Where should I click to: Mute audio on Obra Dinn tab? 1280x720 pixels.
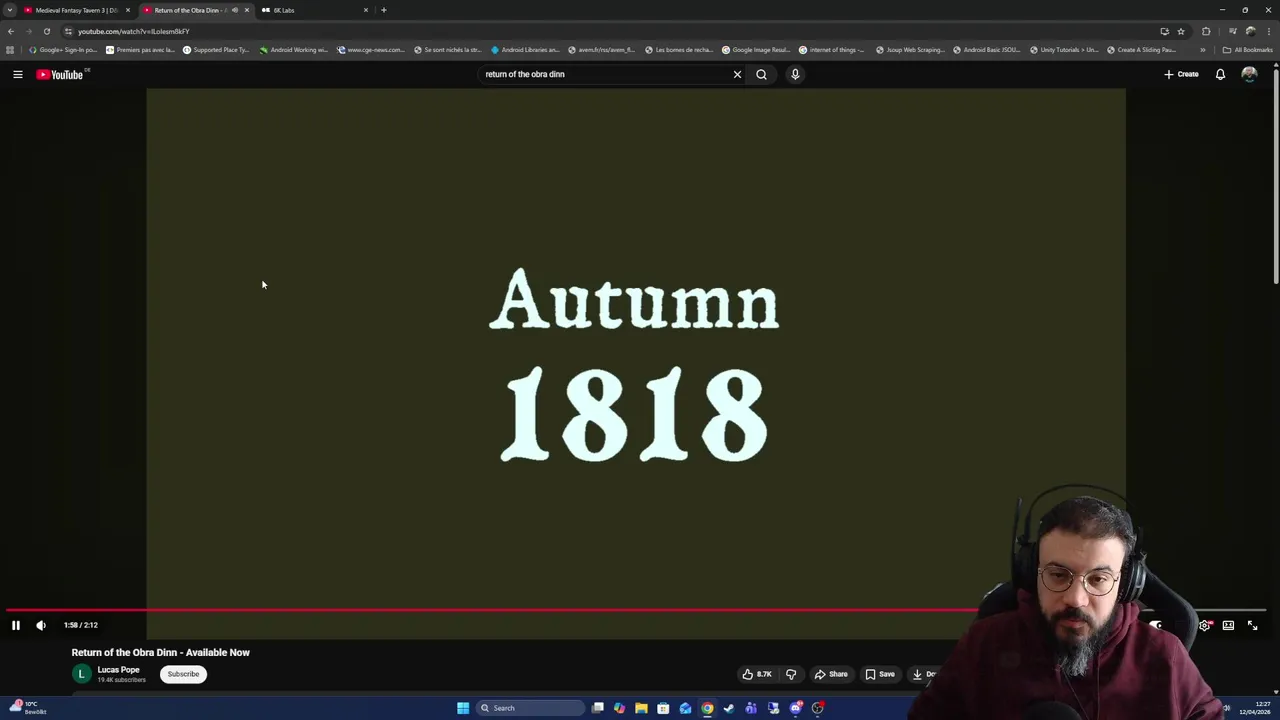tap(235, 10)
